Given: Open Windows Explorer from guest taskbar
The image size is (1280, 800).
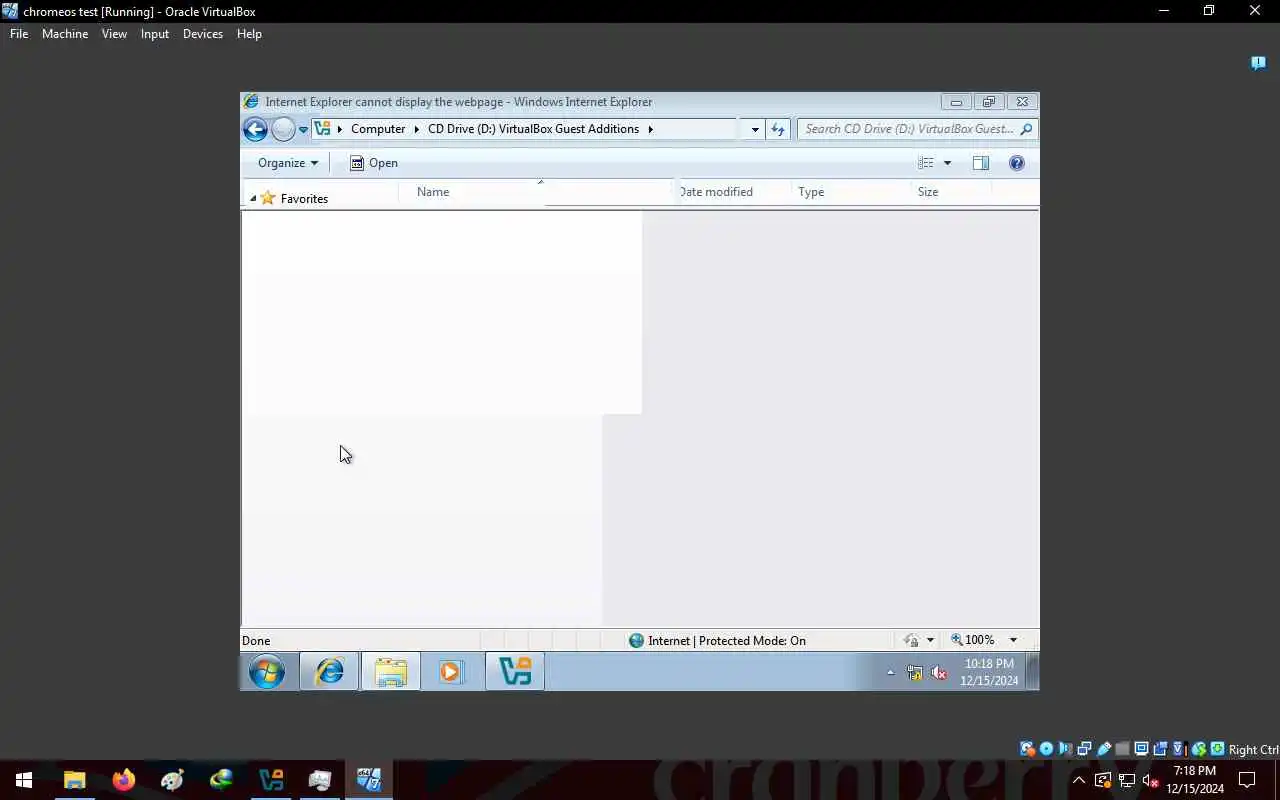Looking at the screenshot, I should (390, 672).
